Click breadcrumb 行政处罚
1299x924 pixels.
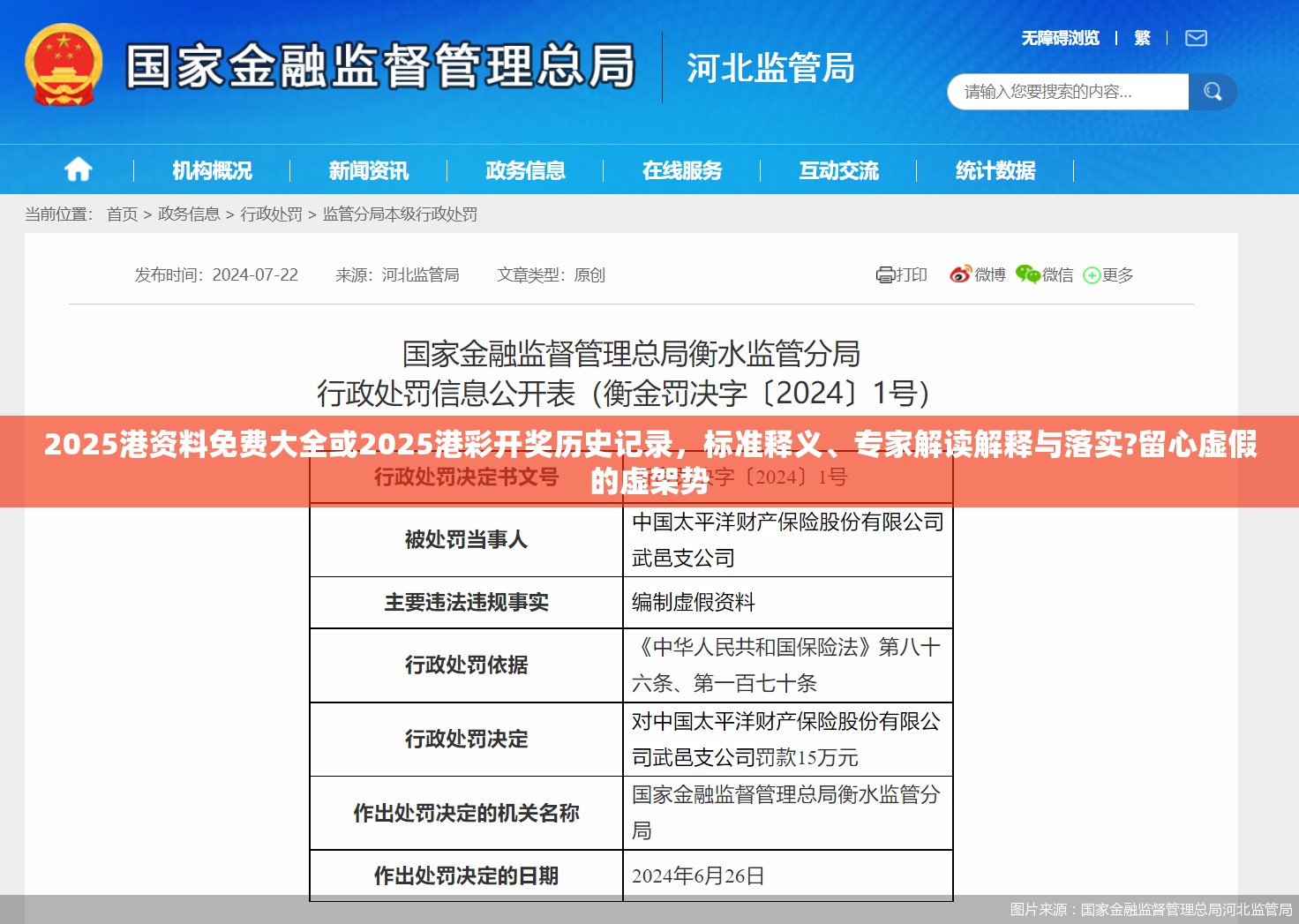coord(271,214)
